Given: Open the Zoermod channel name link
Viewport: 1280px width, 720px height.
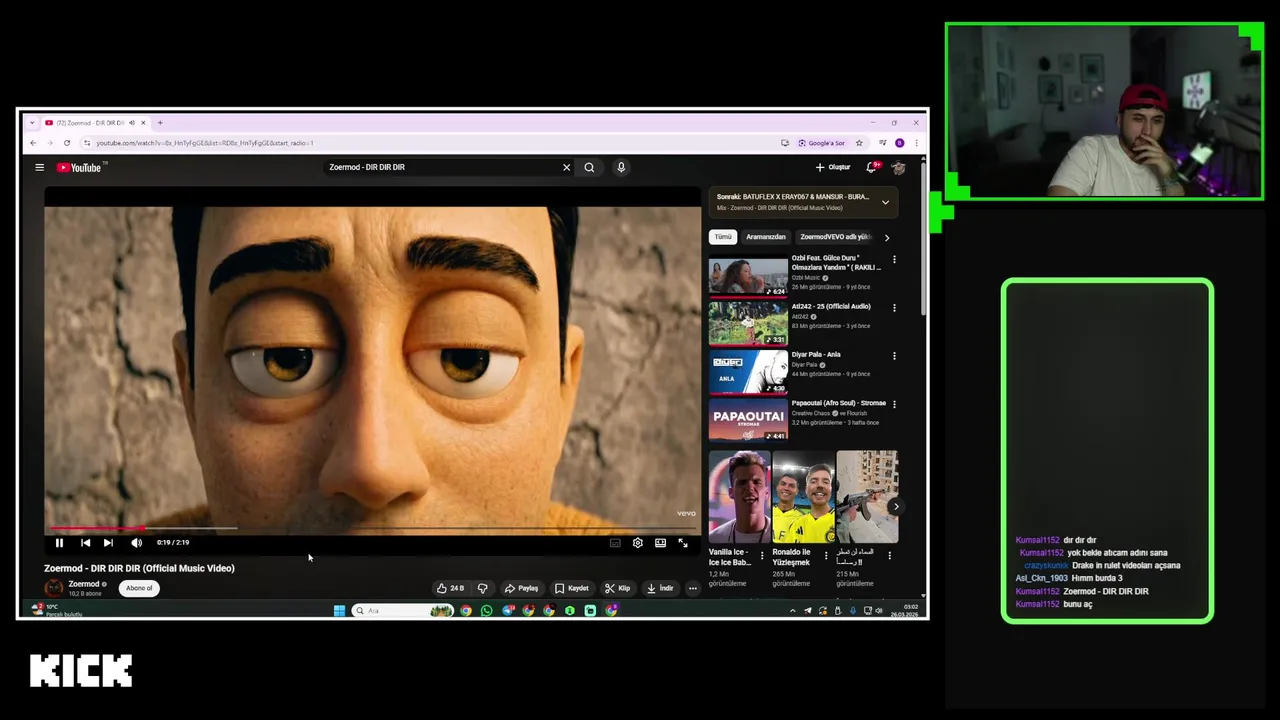Looking at the screenshot, I should 84,584.
